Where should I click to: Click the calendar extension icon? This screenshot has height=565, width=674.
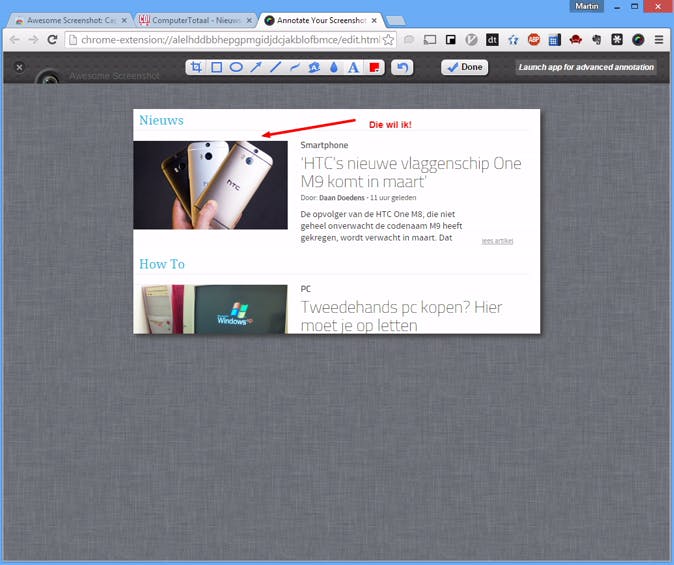pyautogui.click(x=555, y=40)
